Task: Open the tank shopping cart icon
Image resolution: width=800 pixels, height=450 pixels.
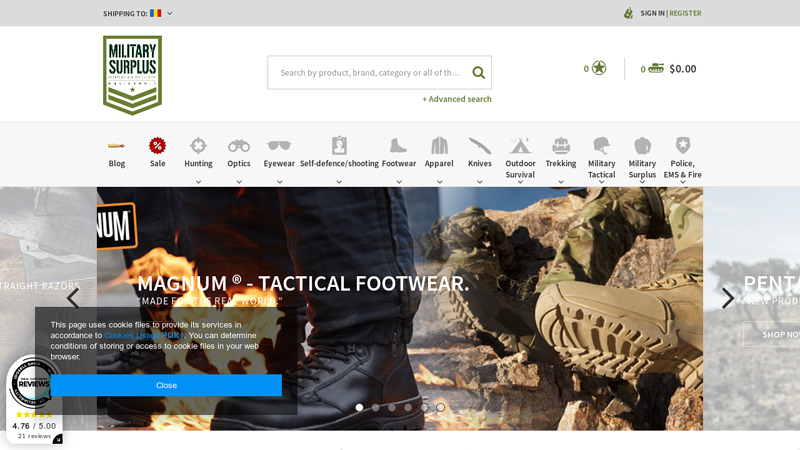Action: 656,68
